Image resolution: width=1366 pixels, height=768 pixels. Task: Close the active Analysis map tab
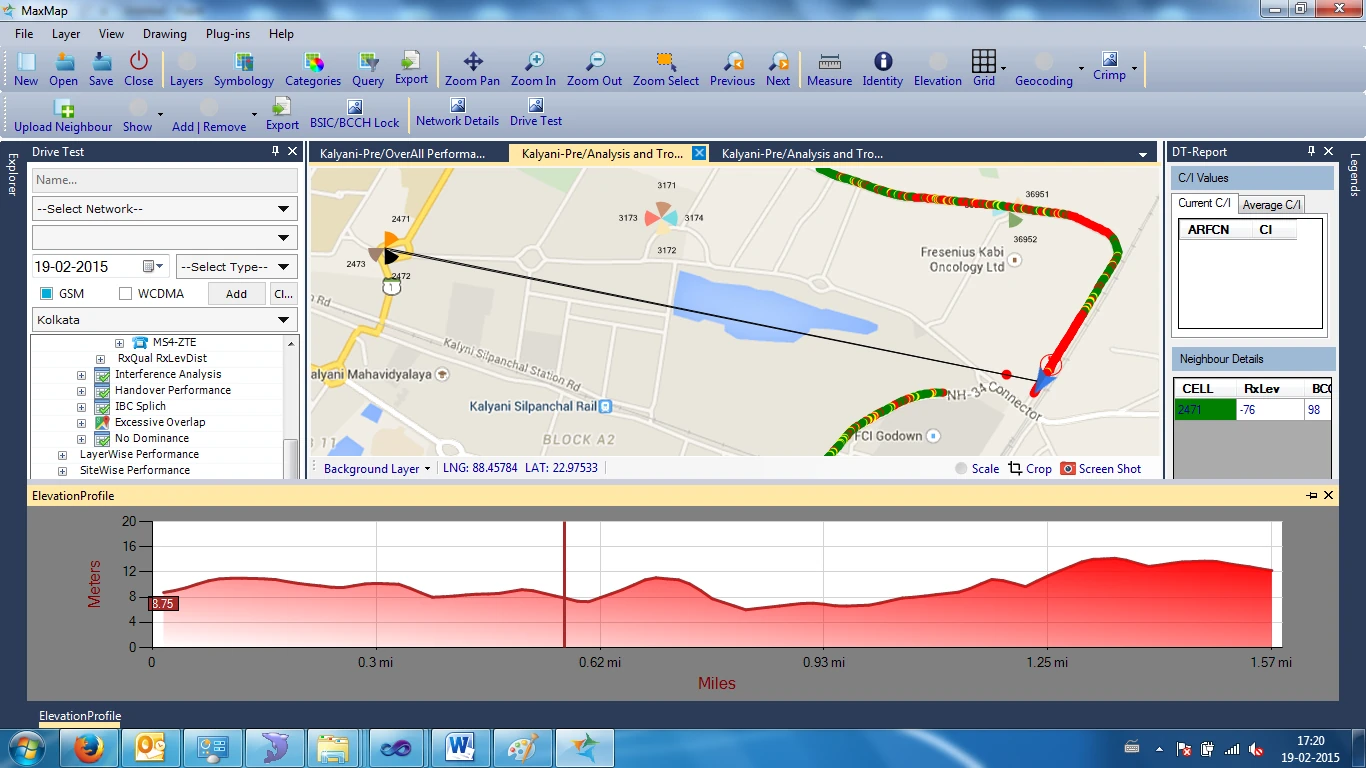[x=699, y=153]
